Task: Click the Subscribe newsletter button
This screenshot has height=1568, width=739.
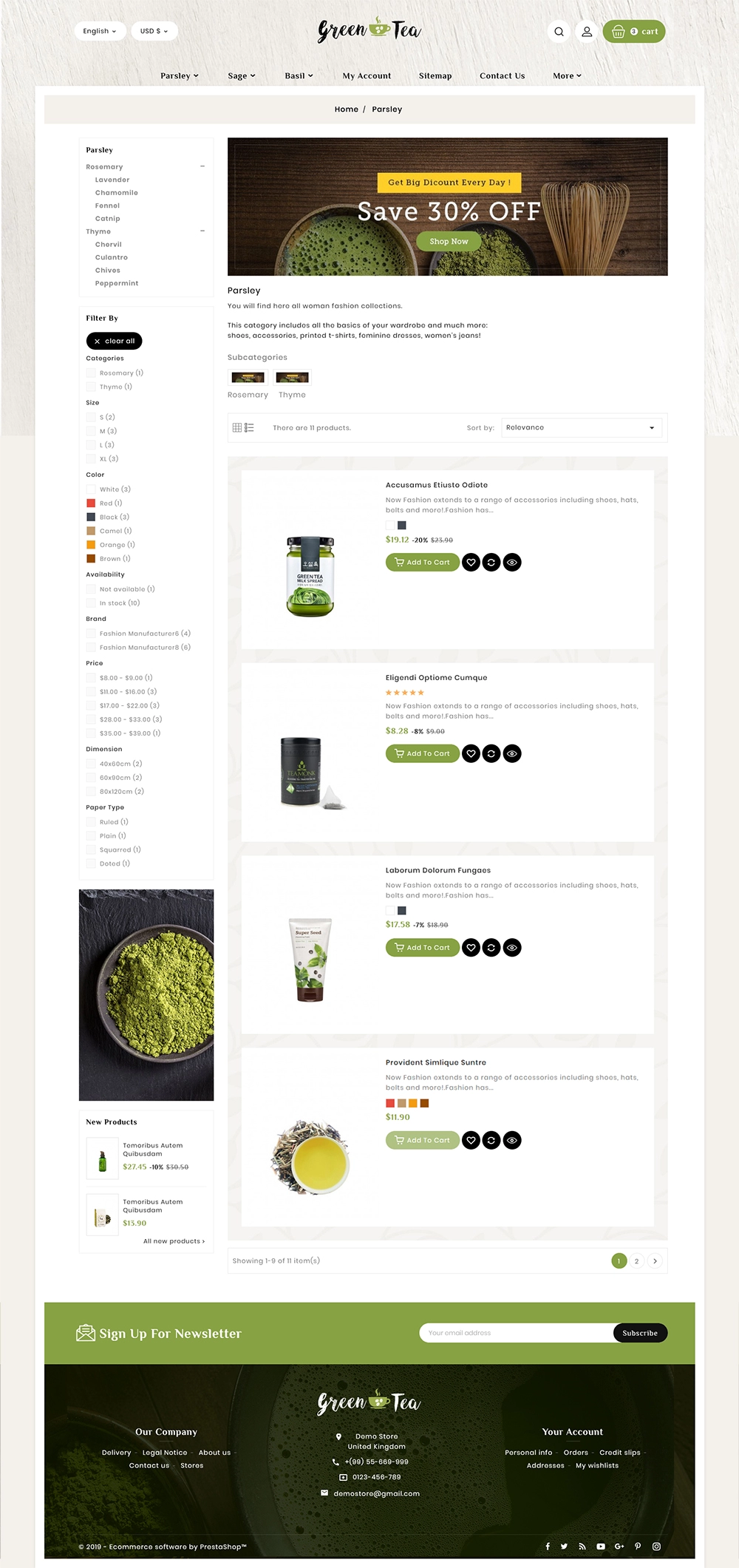Action: [640, 1333]
